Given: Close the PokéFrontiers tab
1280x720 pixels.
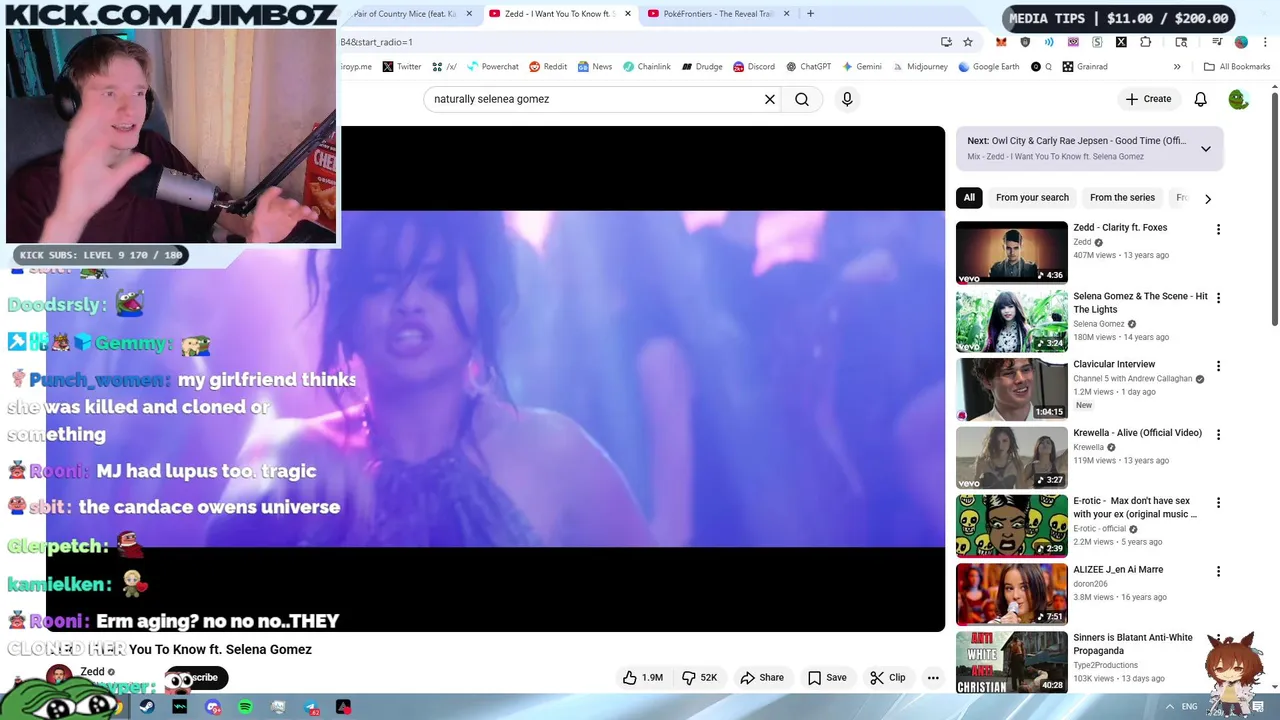Looking at the screenshot, I should click(x=786, y=14).
